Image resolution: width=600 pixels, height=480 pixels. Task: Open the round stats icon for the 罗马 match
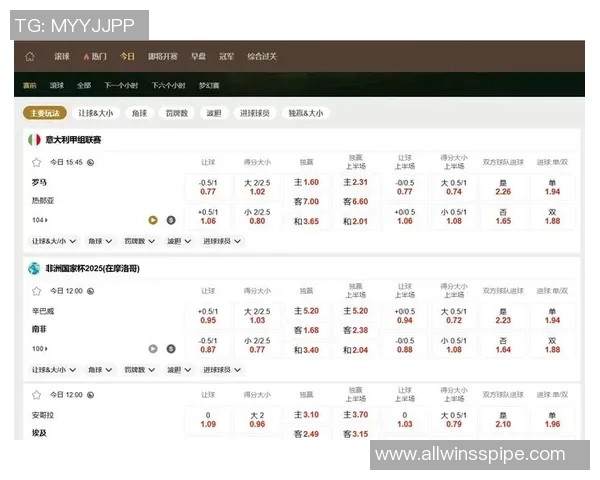[x=171, y=220]
